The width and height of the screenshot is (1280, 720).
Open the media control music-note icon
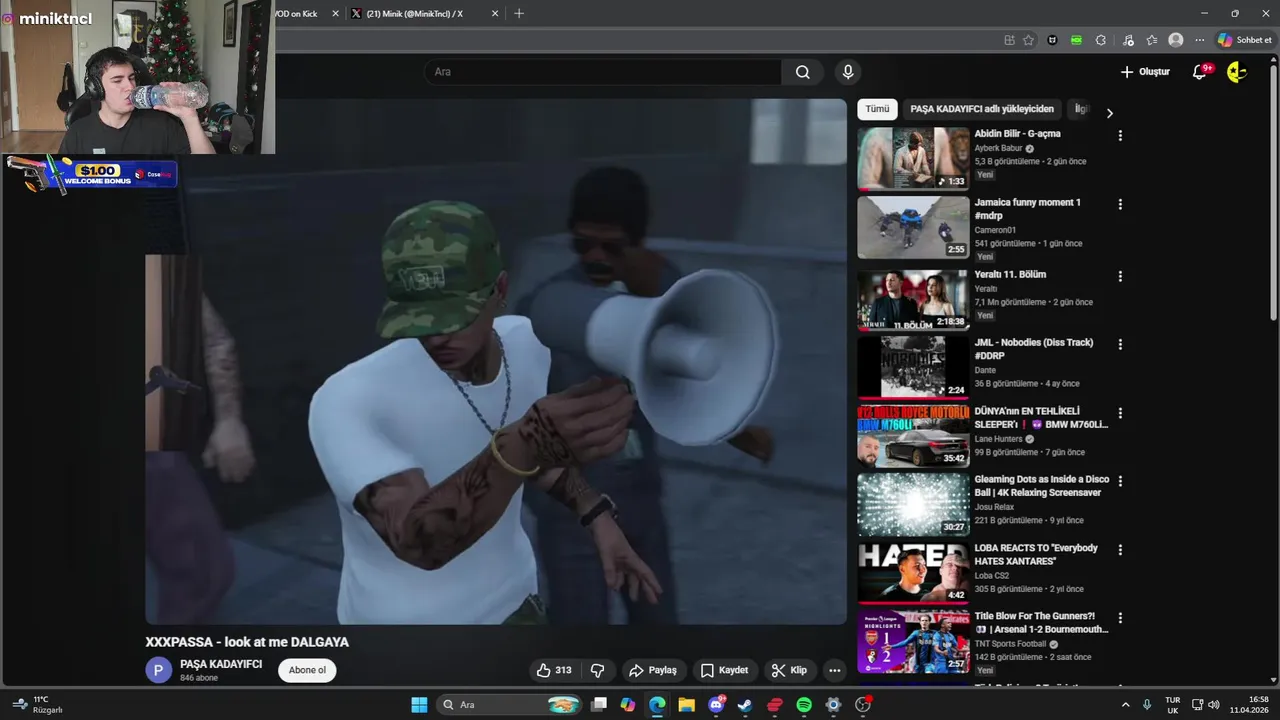pos(1128,40)
